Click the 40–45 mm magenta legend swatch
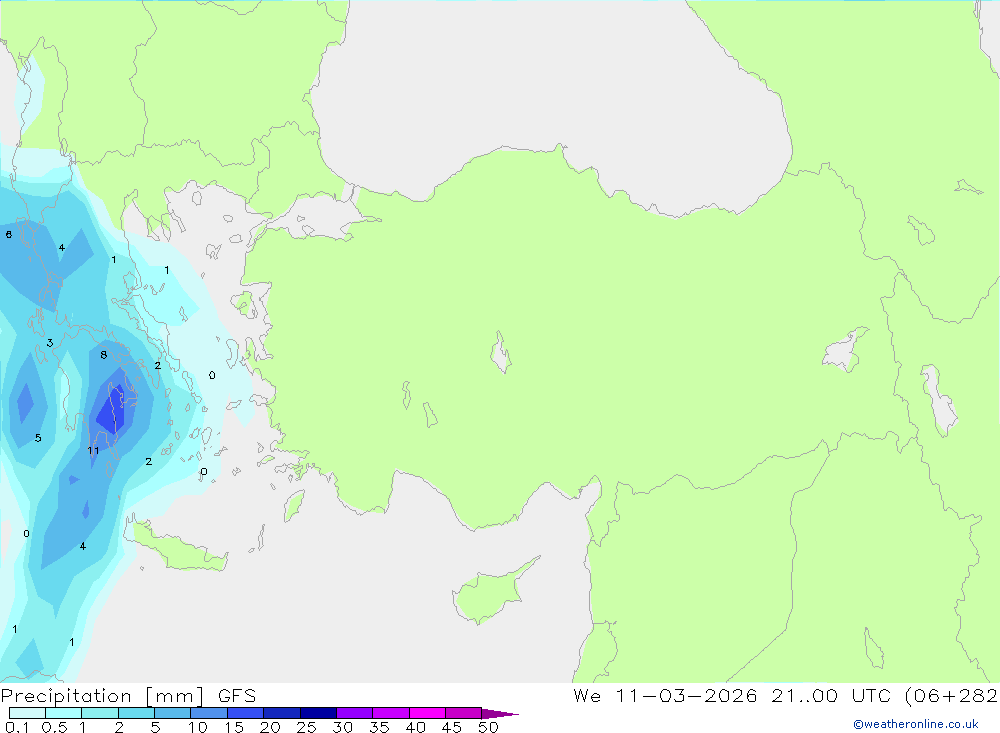 click(427, 713)
